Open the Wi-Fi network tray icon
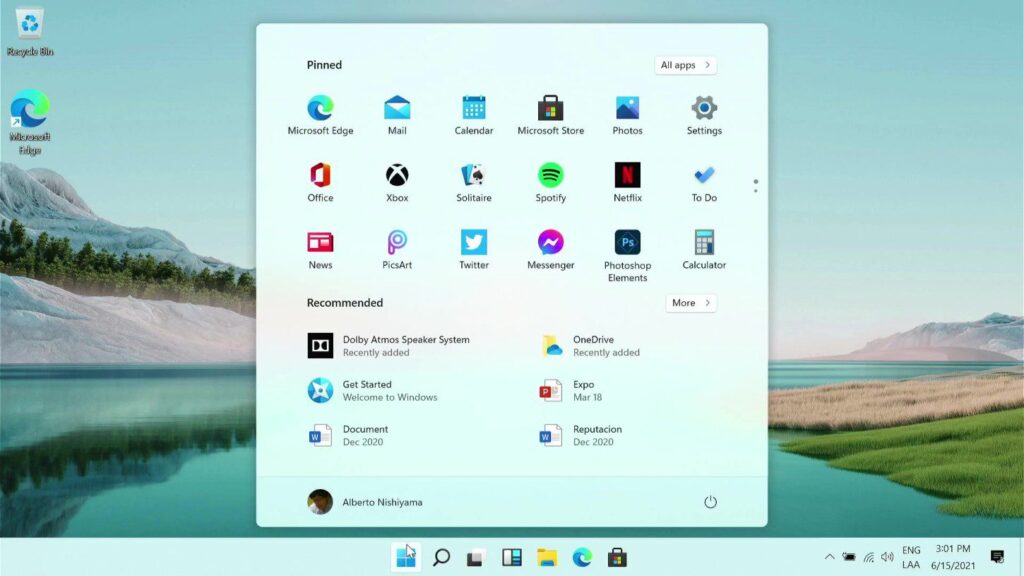 pos(869,557)
